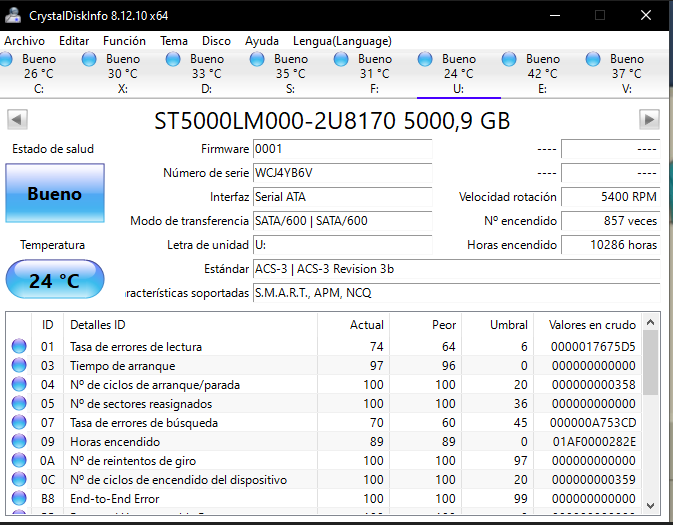673x525 pixels.
Task: Select the Tasa de errores de lectura row
Action: point(324,346)
